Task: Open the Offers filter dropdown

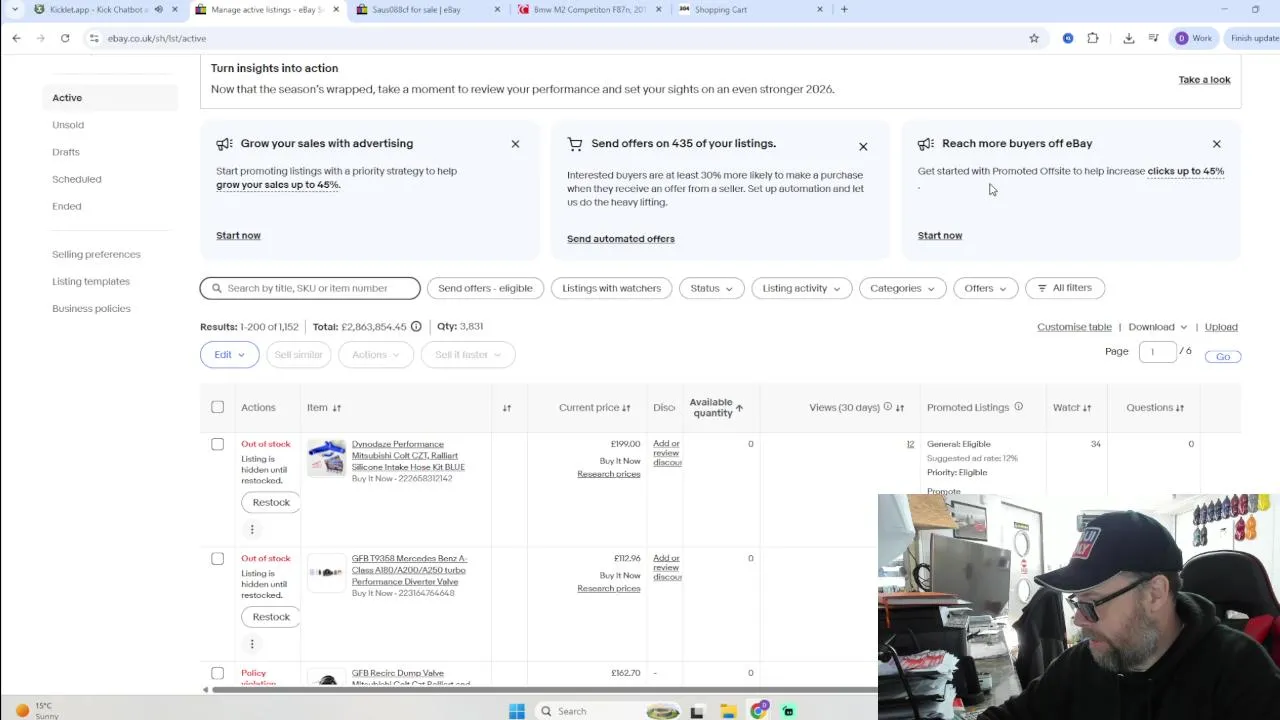Action: point(985,288)
